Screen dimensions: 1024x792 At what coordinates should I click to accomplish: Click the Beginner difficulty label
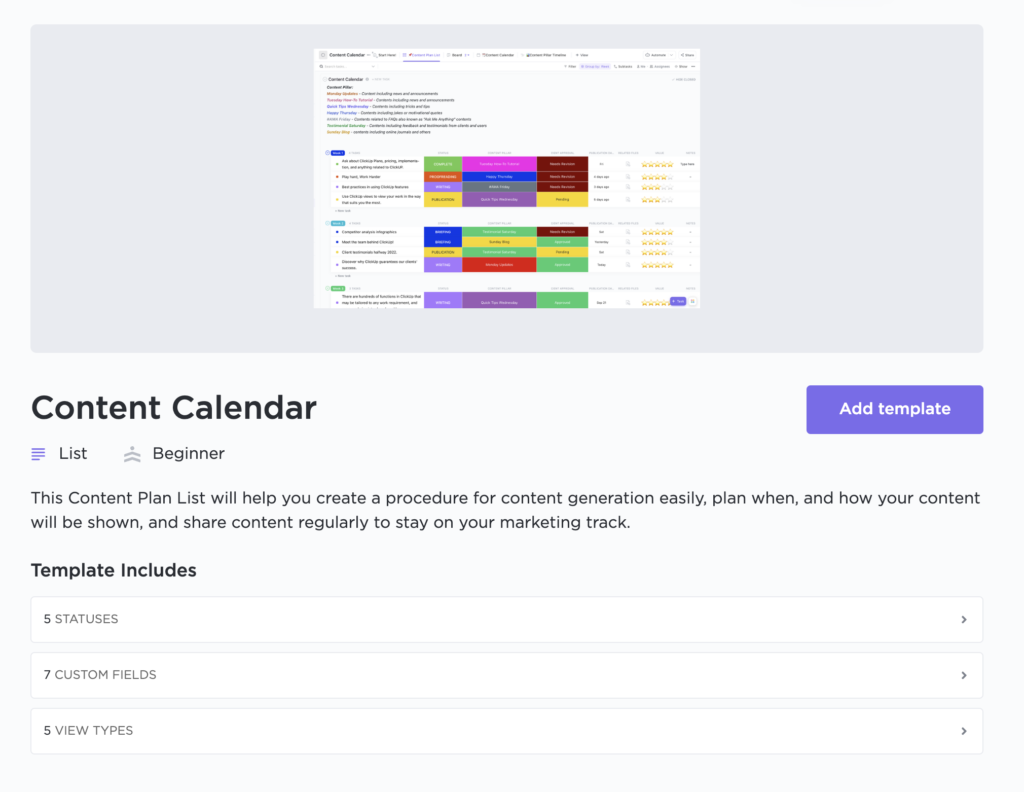click(x=189, y=454)
